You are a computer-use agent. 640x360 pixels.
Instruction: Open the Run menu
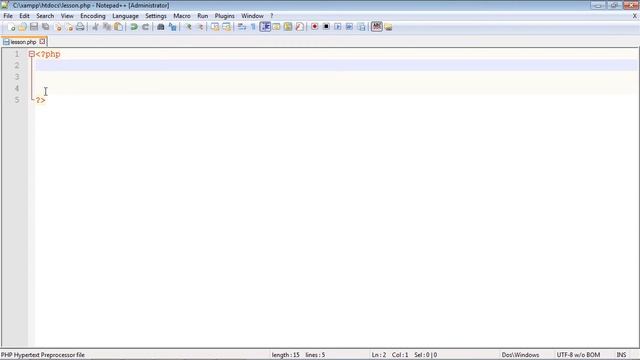(202, 16)
